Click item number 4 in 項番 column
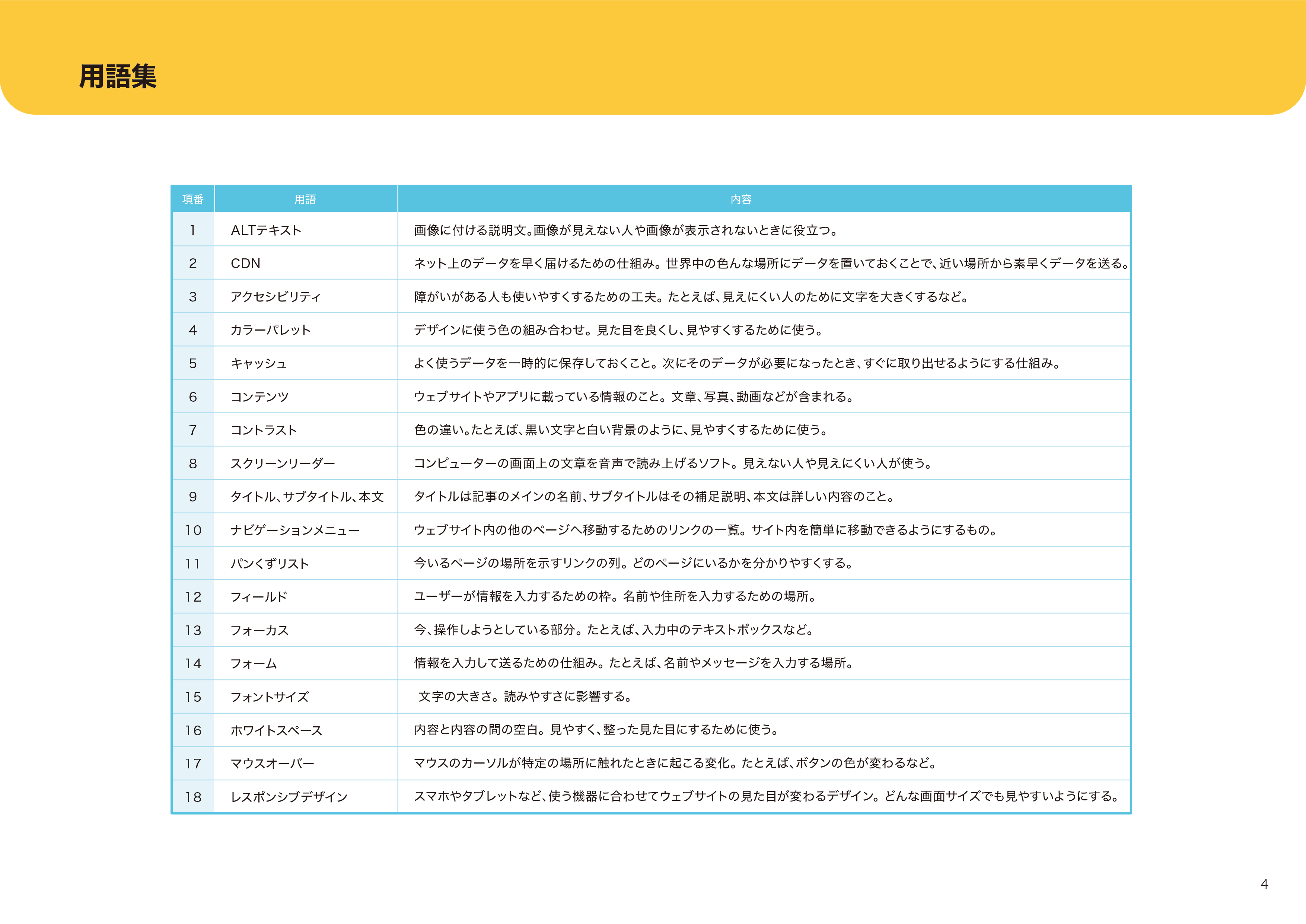This screenshot has width=1306, height=924. tap(193, 330)
